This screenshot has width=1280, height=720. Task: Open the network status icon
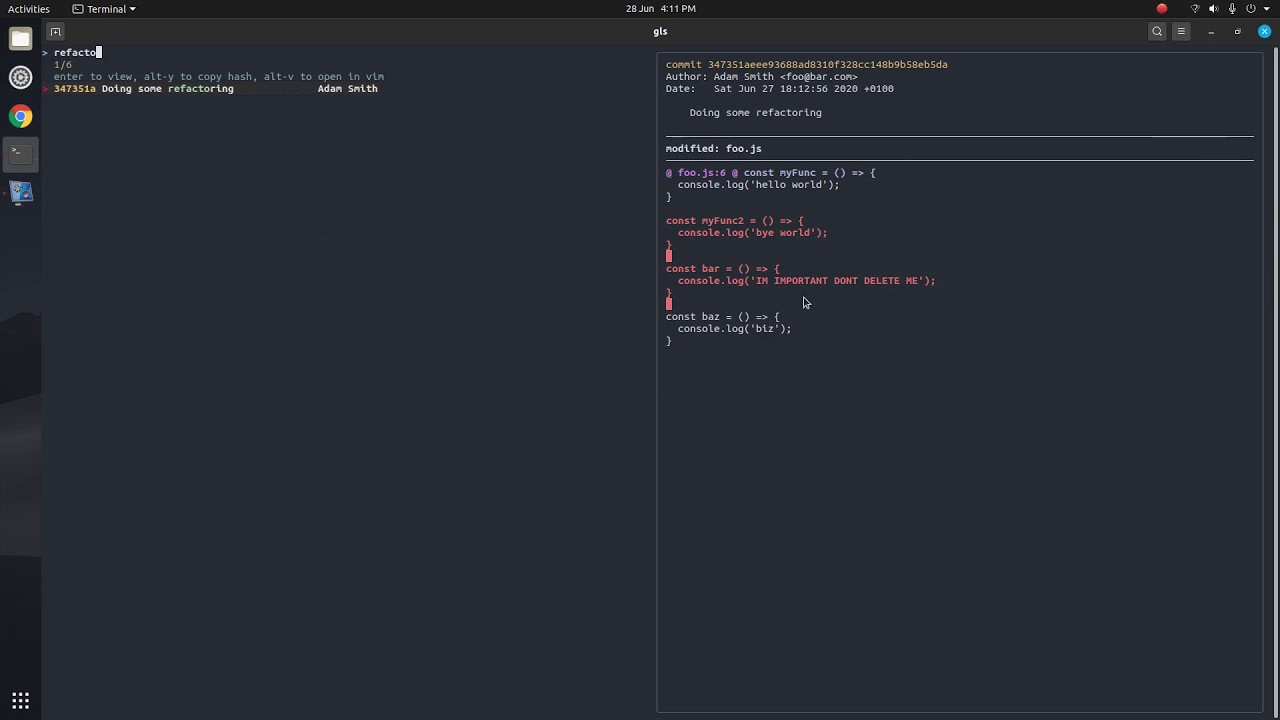tap(1194, 9)
